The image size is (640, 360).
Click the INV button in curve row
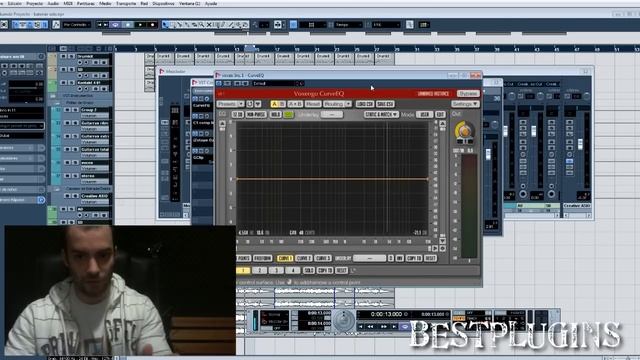400,258
